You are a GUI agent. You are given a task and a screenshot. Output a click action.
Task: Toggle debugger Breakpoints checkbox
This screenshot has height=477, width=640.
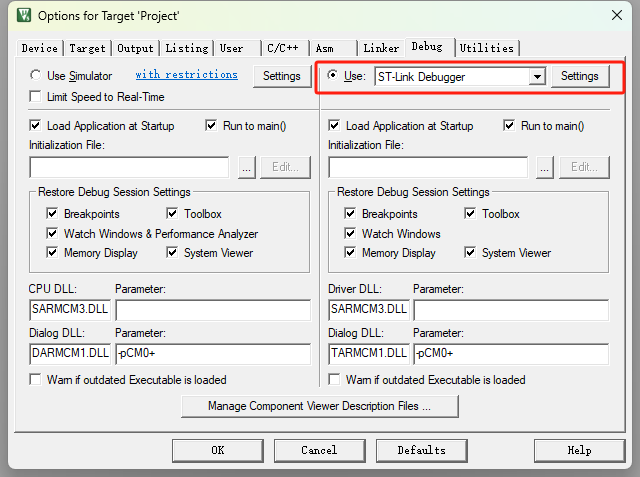[350, 213]
